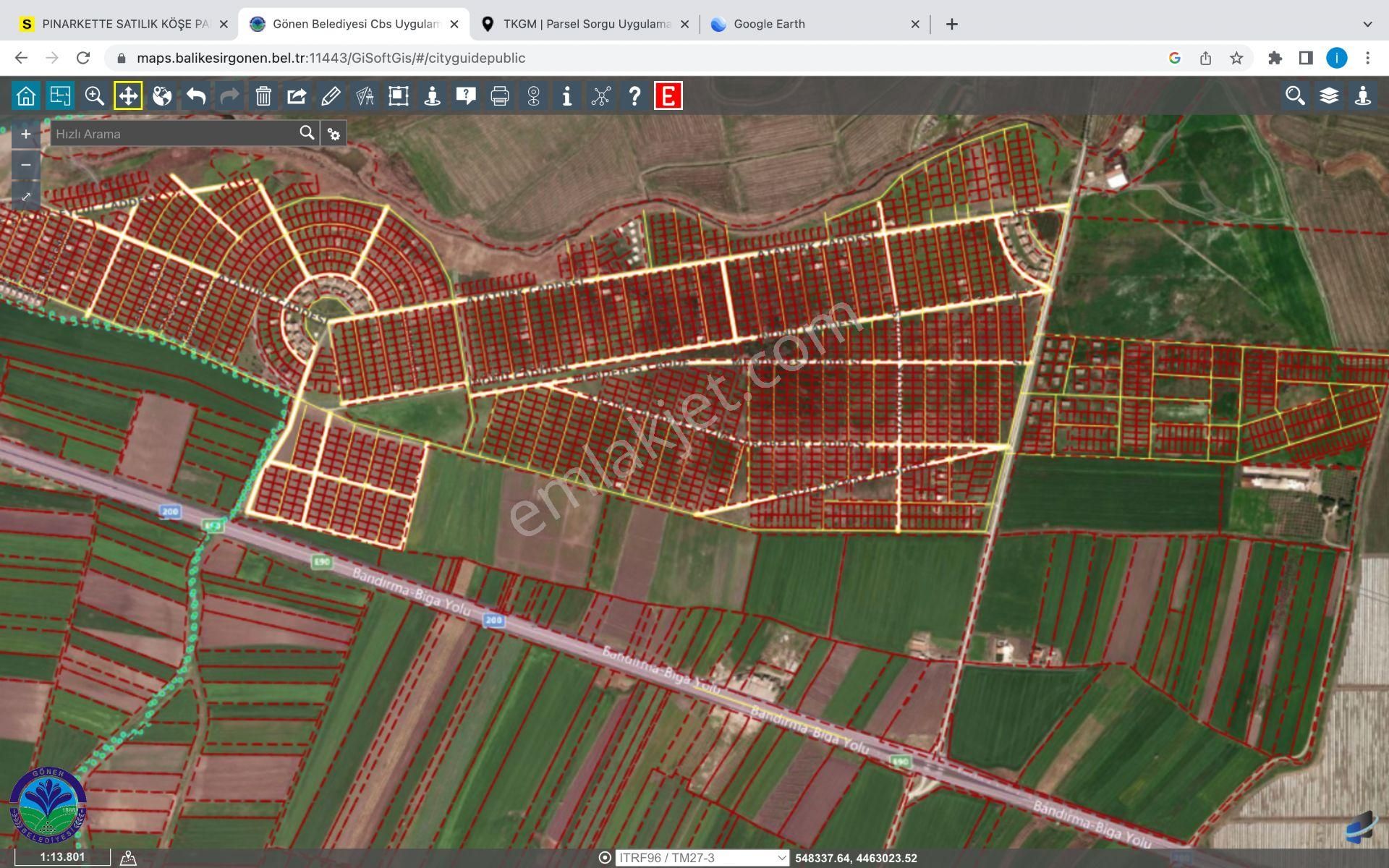This screenshot has height=868, width=1389.
Task: Expand the tab search chevron
Action: (x=1367, y=24)
